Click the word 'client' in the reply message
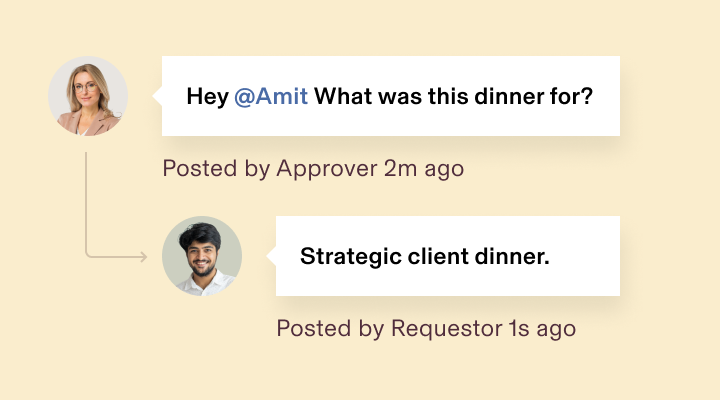 click(x=438, y=256)
